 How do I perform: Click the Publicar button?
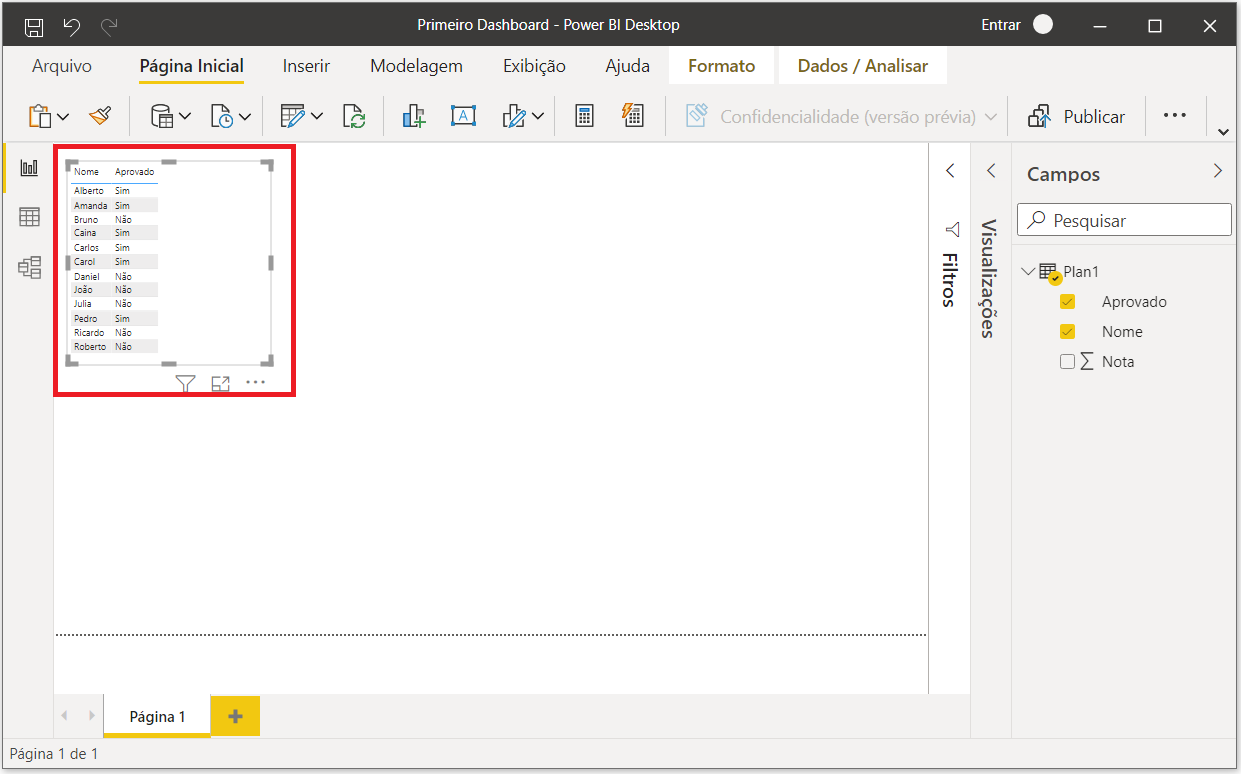[x=1077, y=117]
